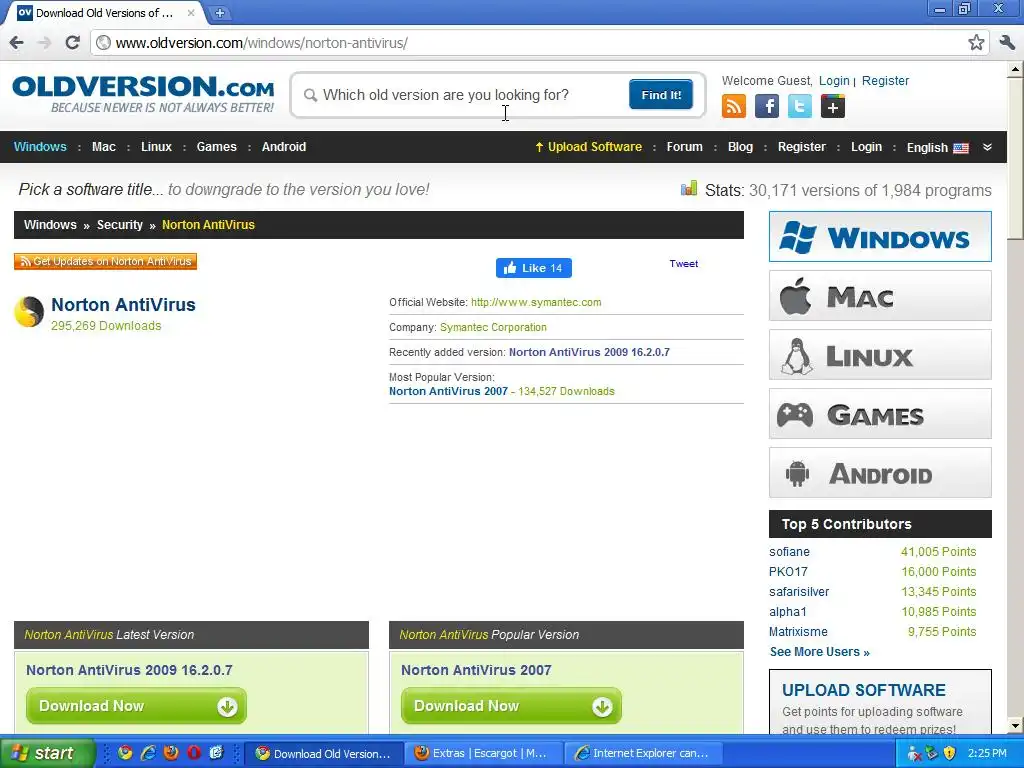1024x768 pixels.
Task: Bookmark this page with the star icon
Action: point(976,43)
